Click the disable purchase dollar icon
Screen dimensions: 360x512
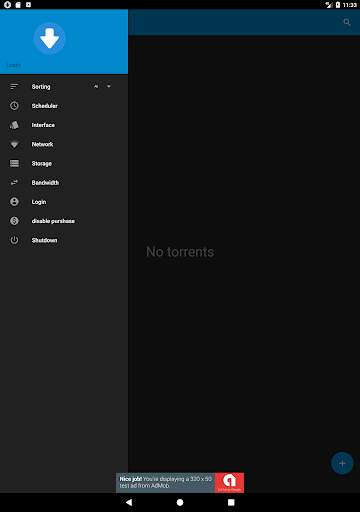tap(14, 221)
